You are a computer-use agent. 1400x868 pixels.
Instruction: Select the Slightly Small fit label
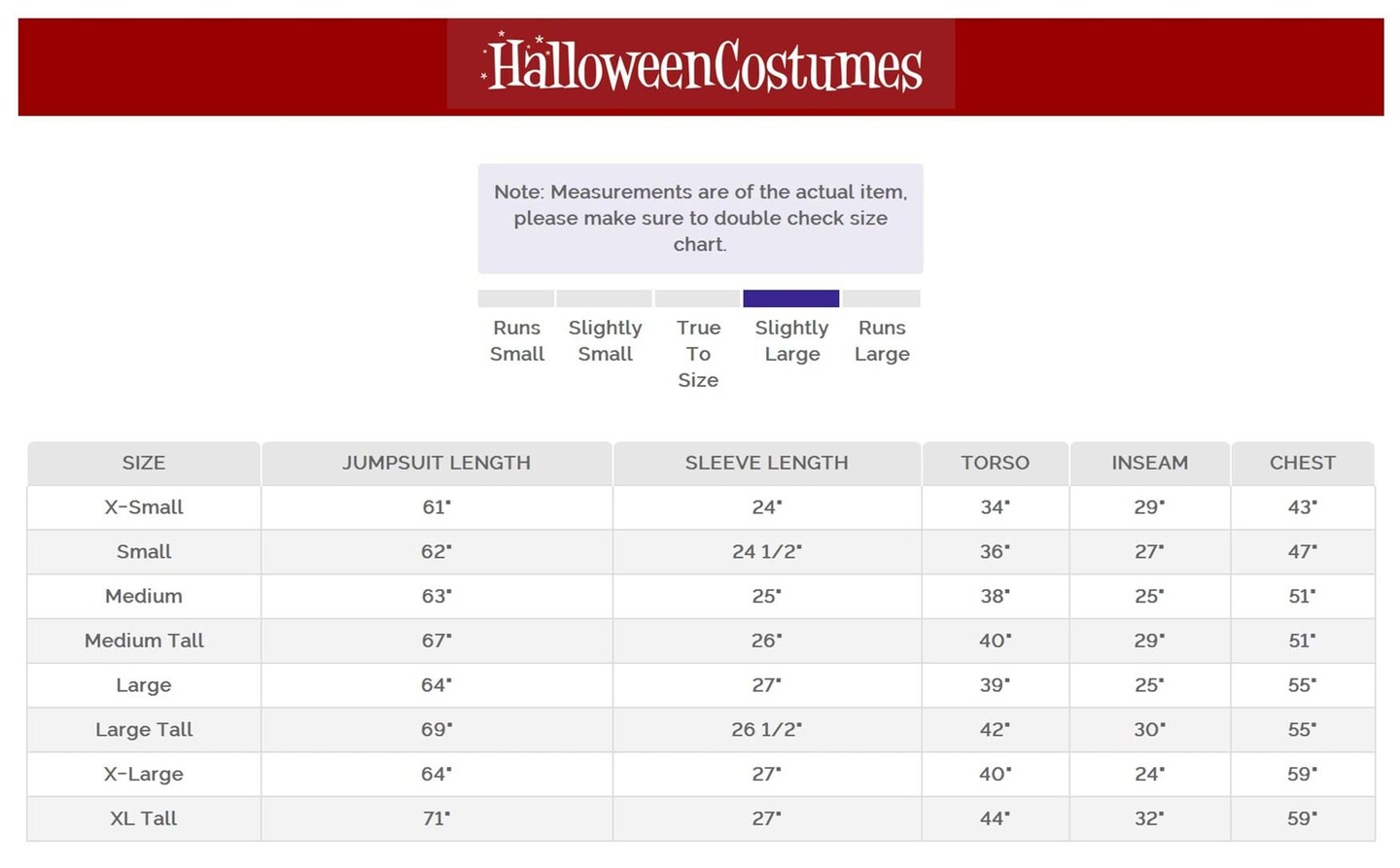[605, 341]
